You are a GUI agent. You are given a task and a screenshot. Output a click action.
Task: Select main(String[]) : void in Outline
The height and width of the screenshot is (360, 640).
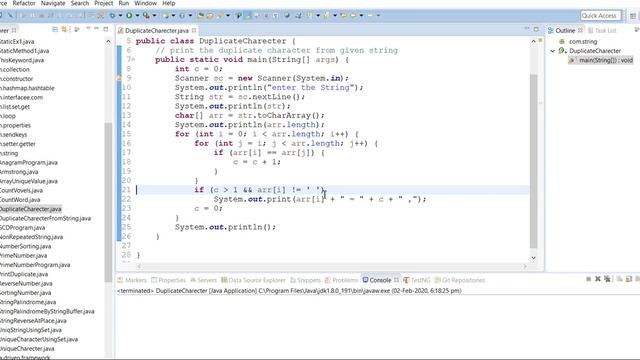pyautogui.click(x=601, y=60)
